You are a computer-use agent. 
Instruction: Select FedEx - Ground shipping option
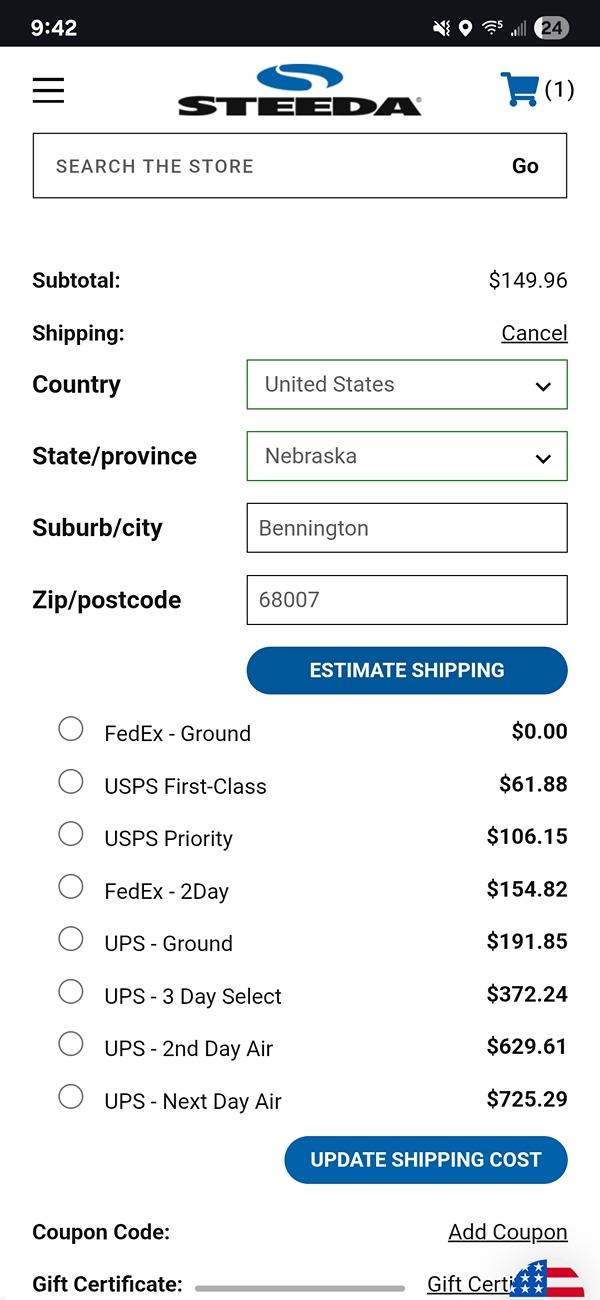pos(71,729)
